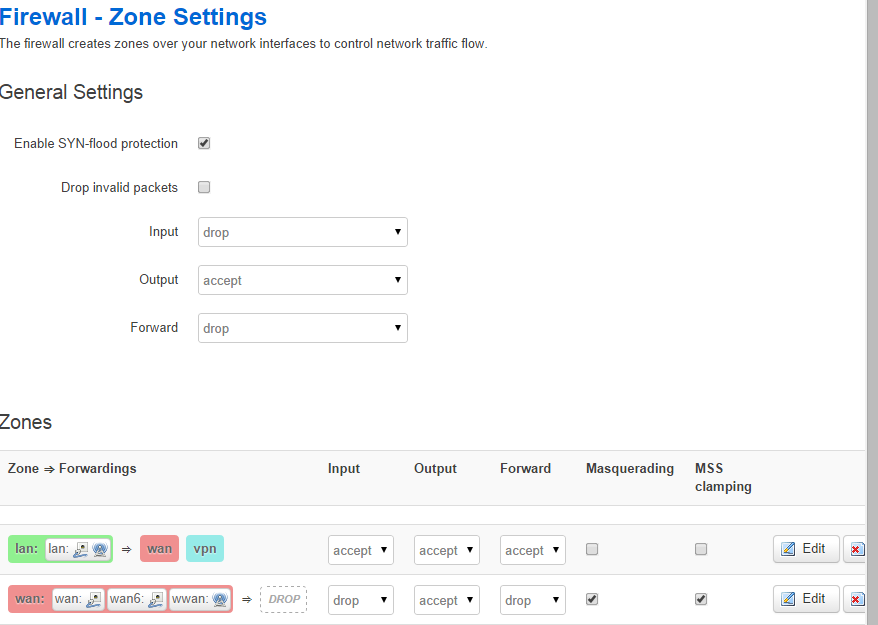Screen dimensions: 878x625
Task: Delete the wan zone with red X
Action: coord(856,599)
